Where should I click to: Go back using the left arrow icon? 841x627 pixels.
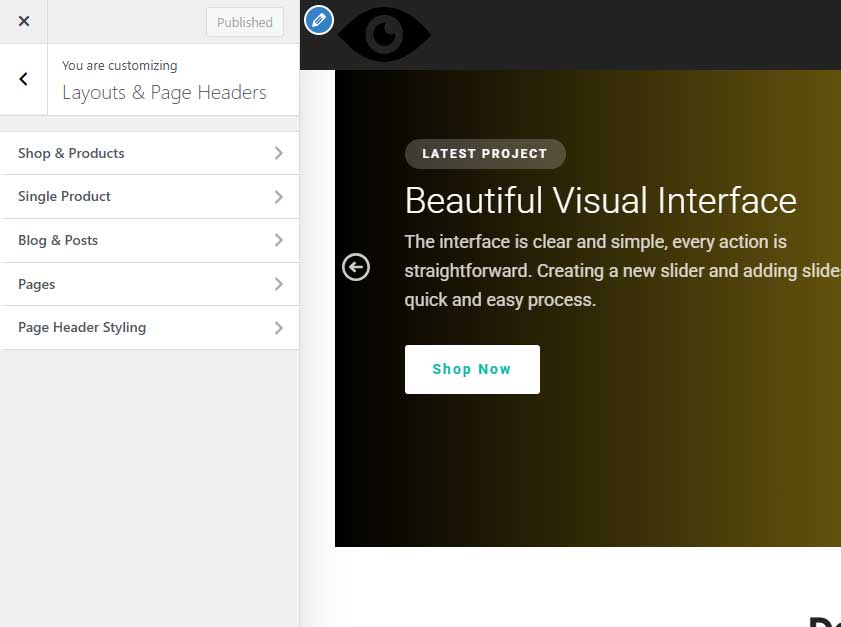[x=24, y=79]
